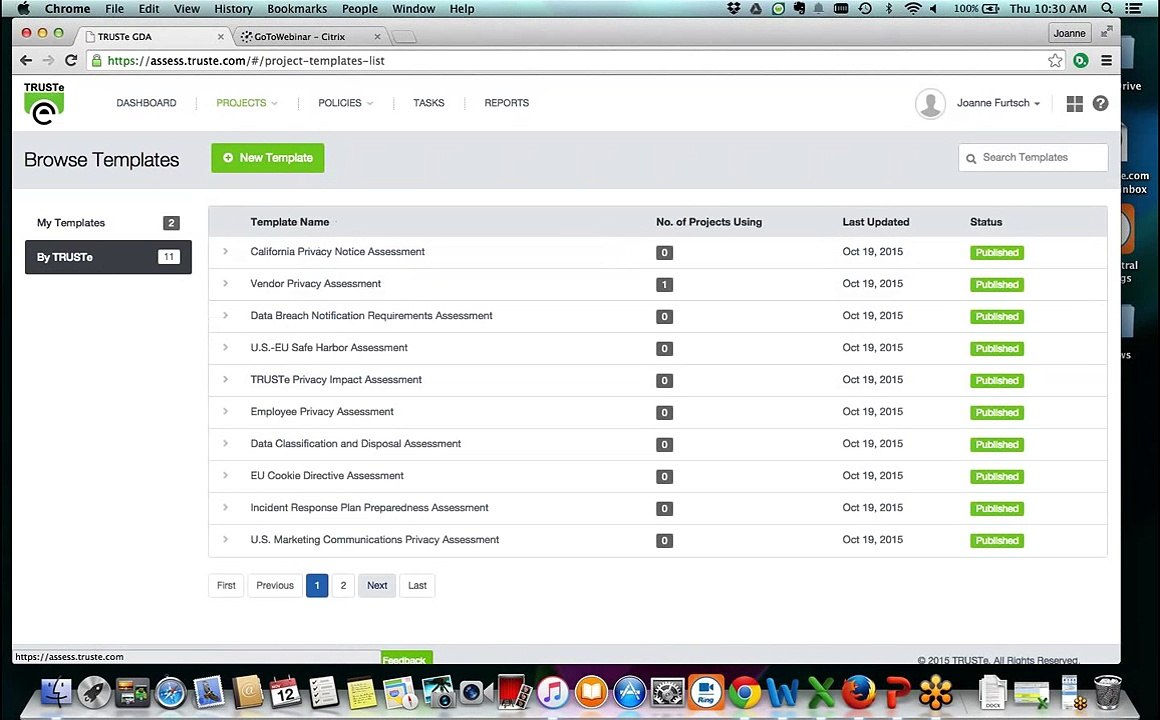Click Published status for Vendor Privacy Assessment

(997, 284)
